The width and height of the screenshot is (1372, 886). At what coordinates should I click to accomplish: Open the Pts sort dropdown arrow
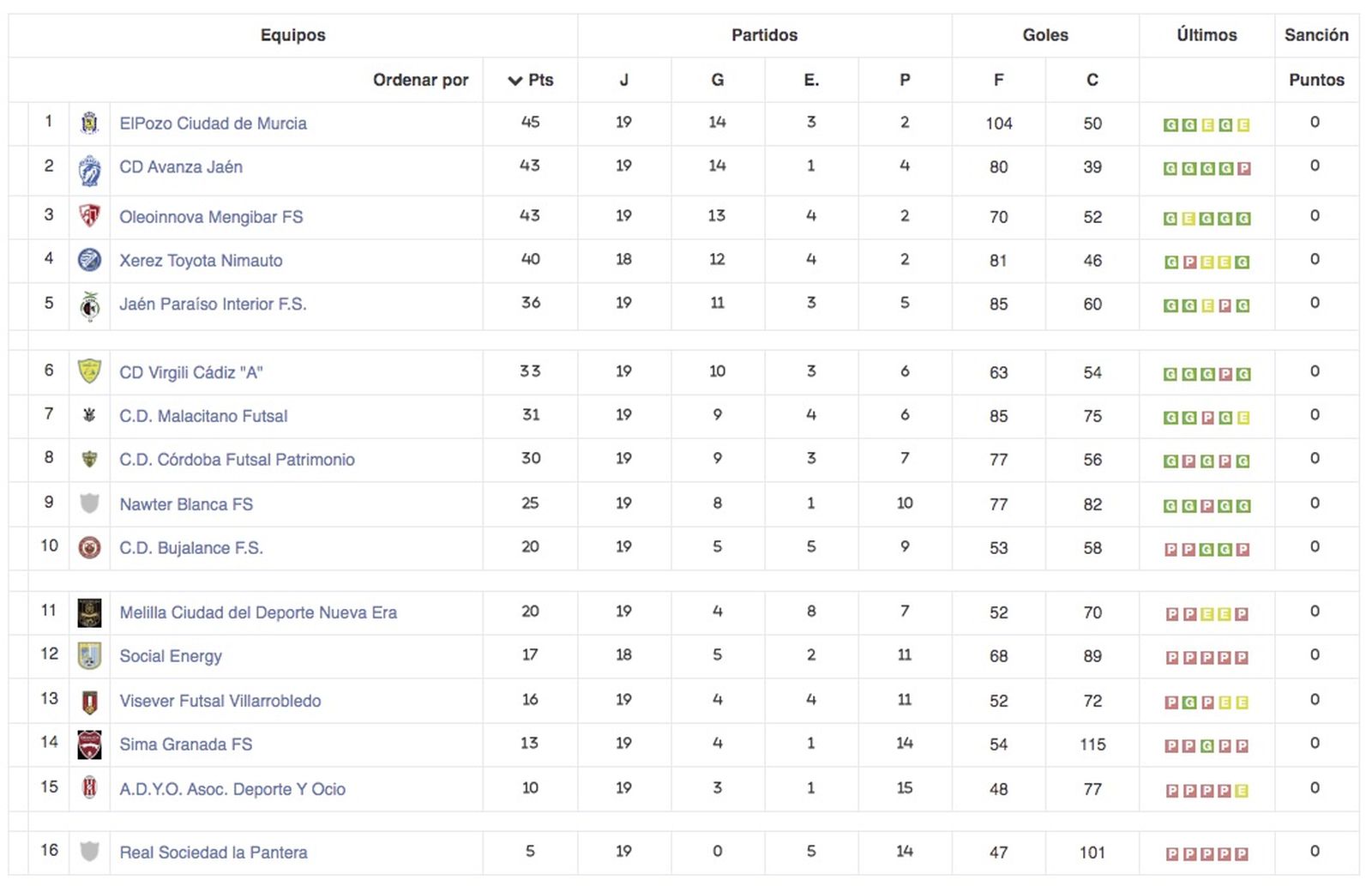coord(514,80)
